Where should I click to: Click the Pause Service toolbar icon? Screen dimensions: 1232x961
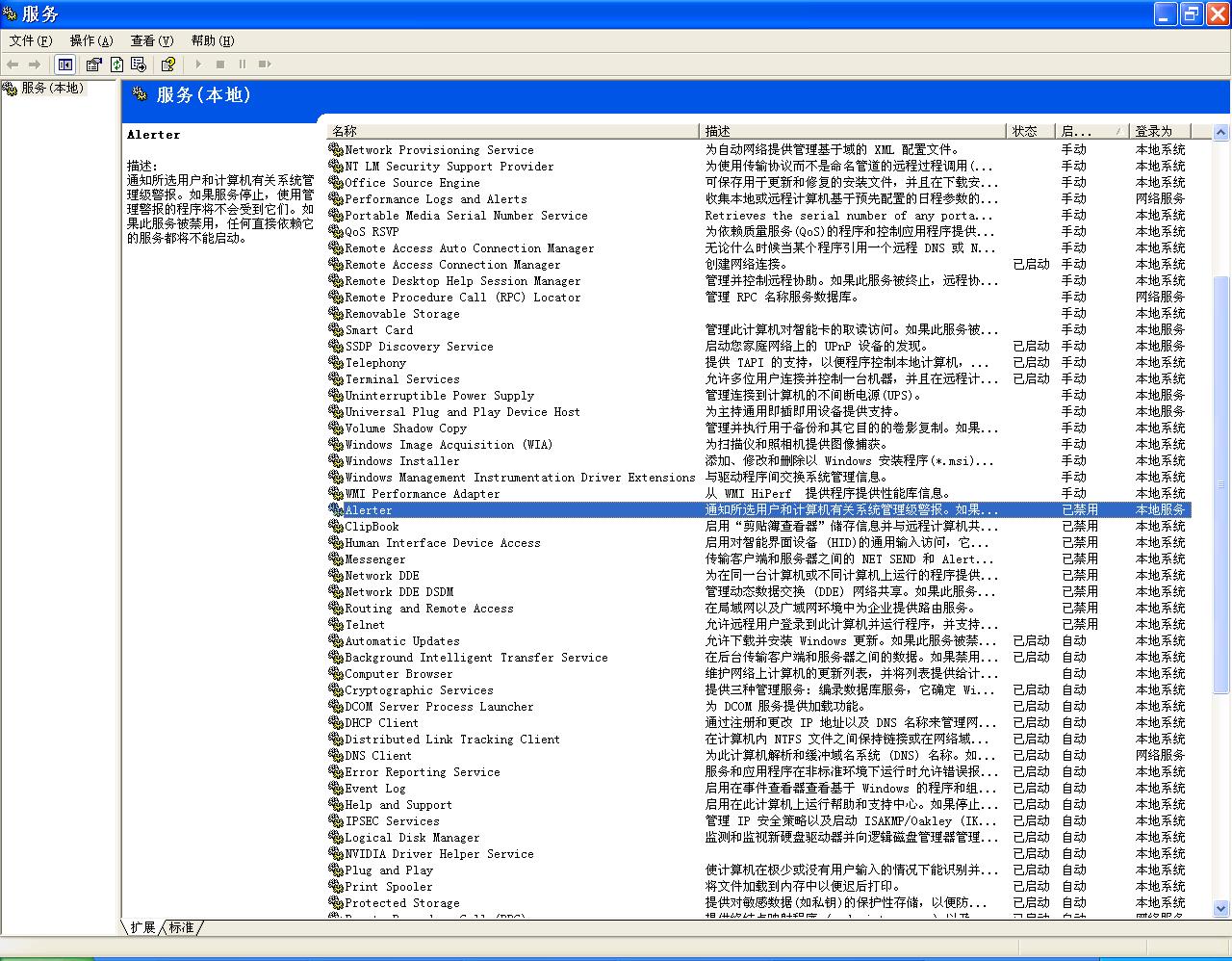[243, 65]
